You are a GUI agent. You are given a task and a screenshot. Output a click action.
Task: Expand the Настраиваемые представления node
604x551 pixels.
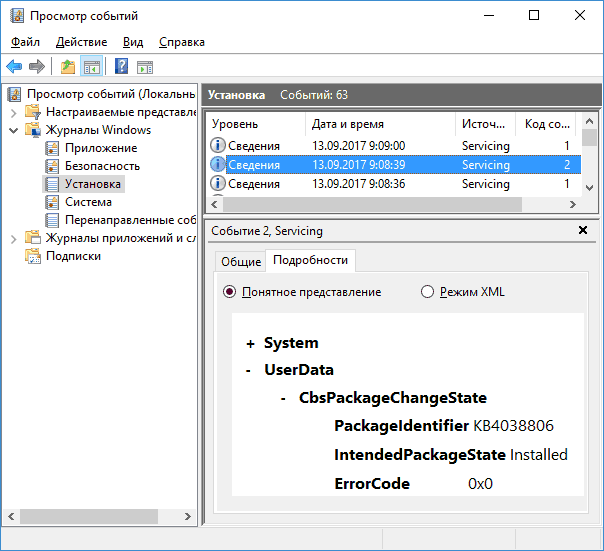point(13,113)
